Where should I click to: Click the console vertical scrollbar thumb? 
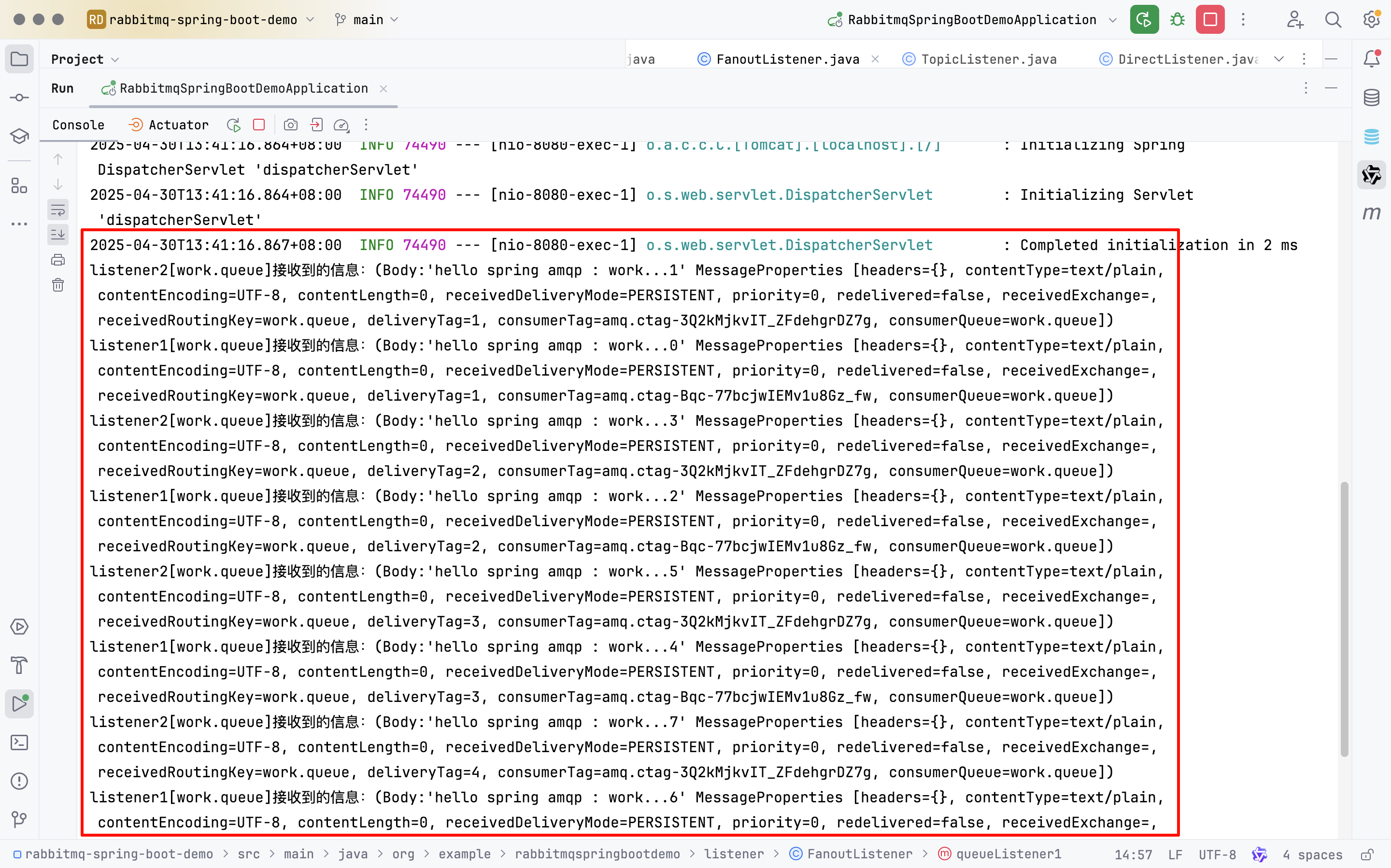pyautogui.click(x=1344, y=620)
